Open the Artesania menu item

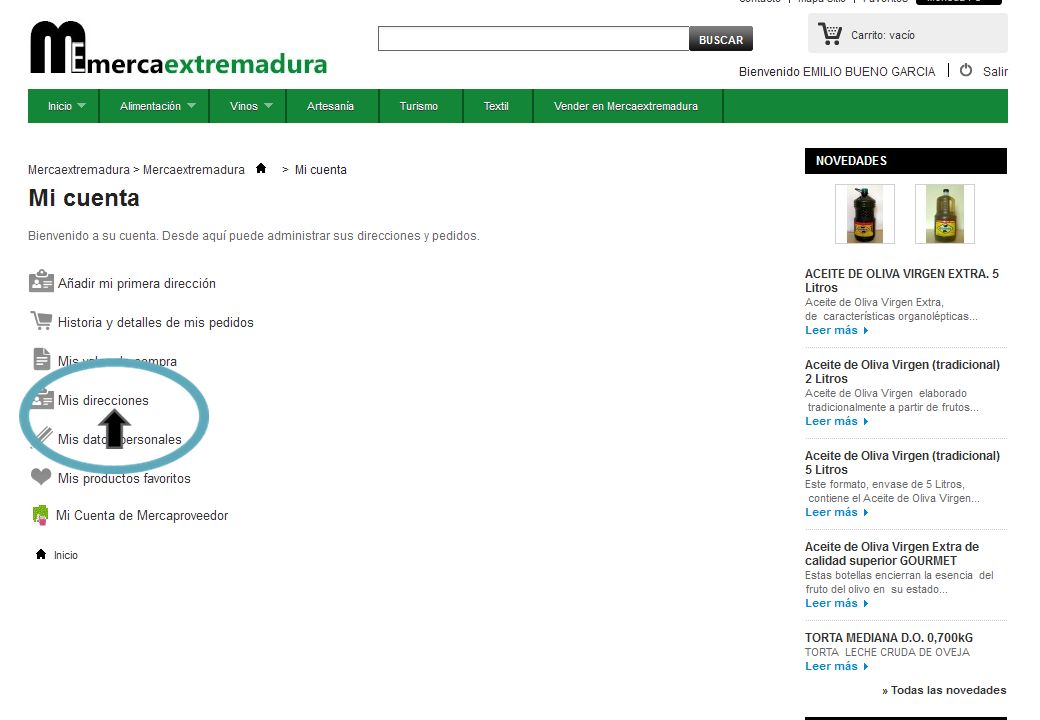[x=330, y=106]
